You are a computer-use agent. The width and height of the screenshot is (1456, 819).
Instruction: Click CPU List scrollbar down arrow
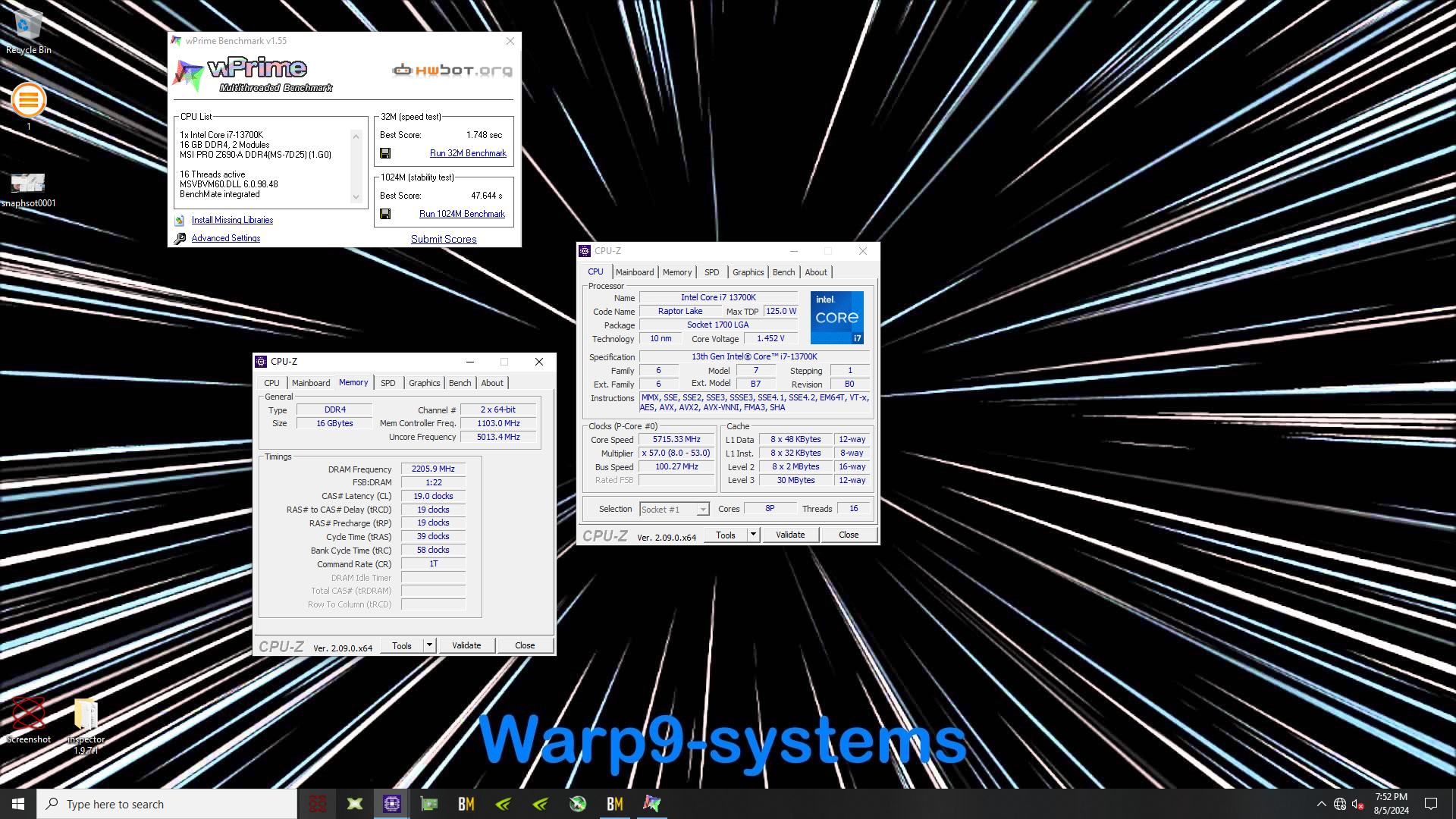coord(356,197)
